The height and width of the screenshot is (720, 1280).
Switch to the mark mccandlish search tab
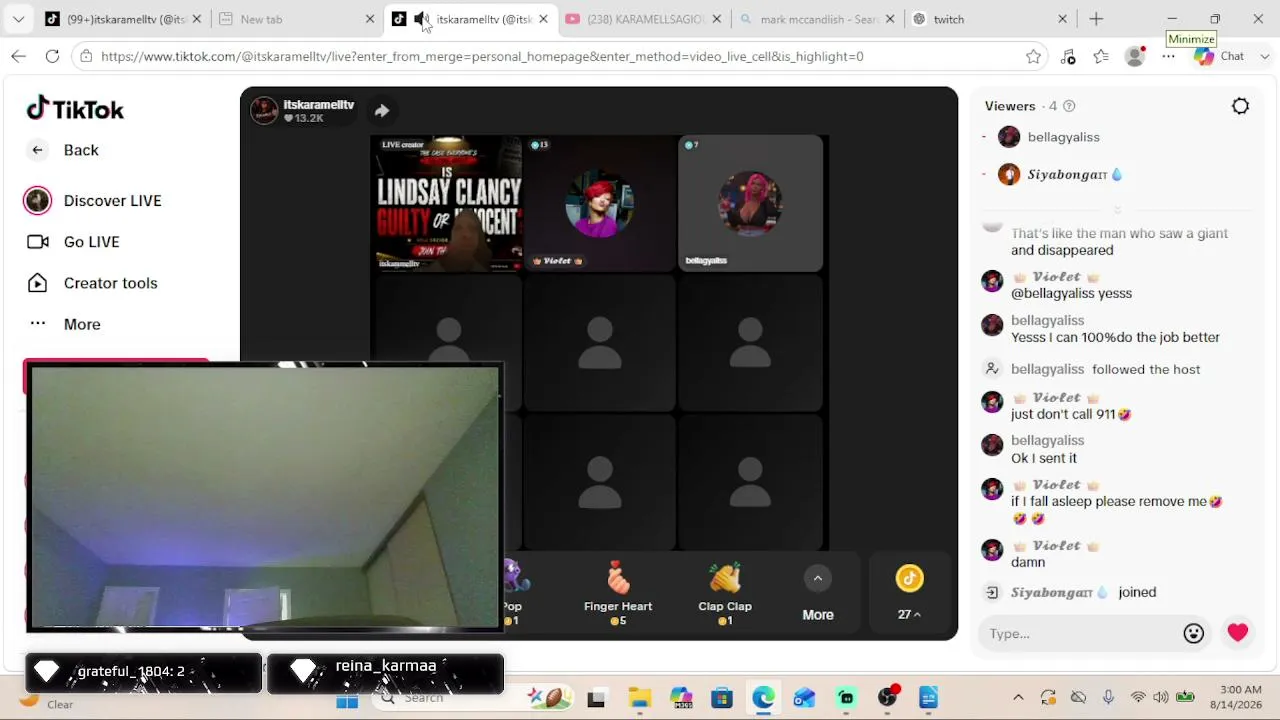(816, 19)
